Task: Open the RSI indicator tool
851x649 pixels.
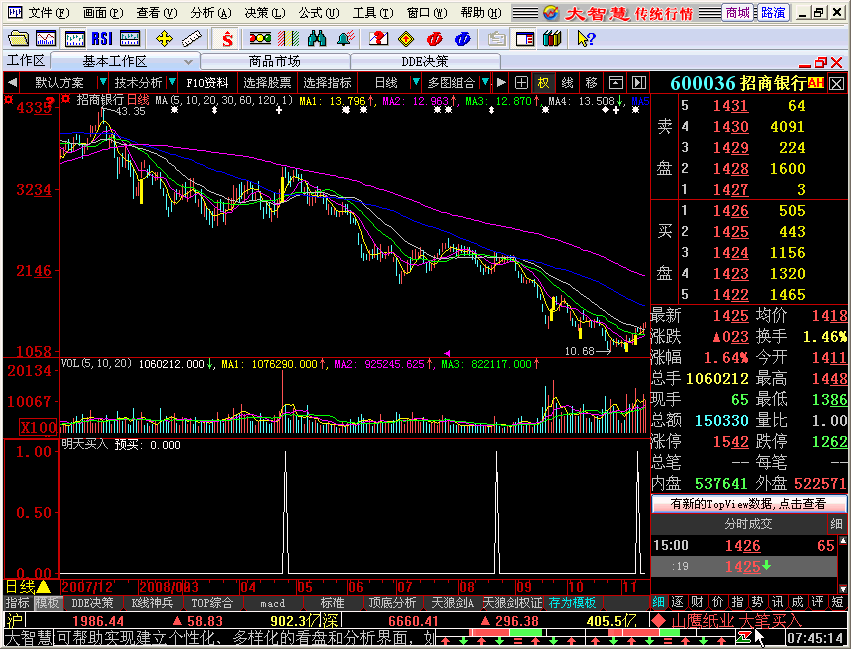Action: pos(102,39)
